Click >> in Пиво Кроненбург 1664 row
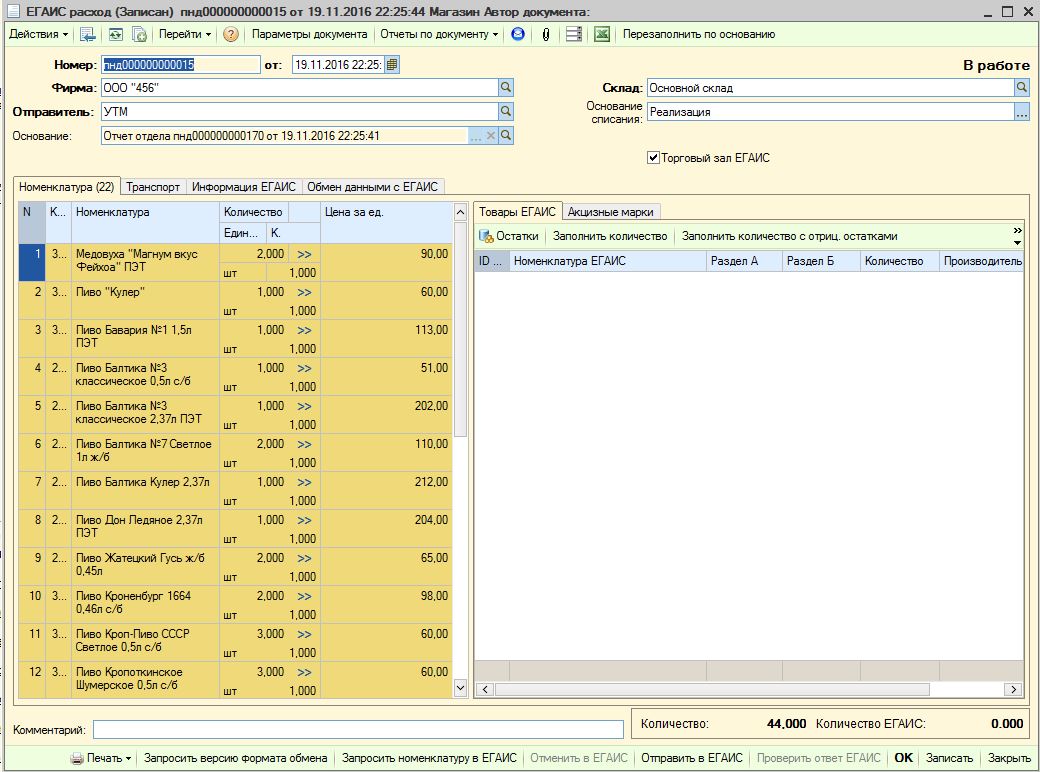 [304, 596]
